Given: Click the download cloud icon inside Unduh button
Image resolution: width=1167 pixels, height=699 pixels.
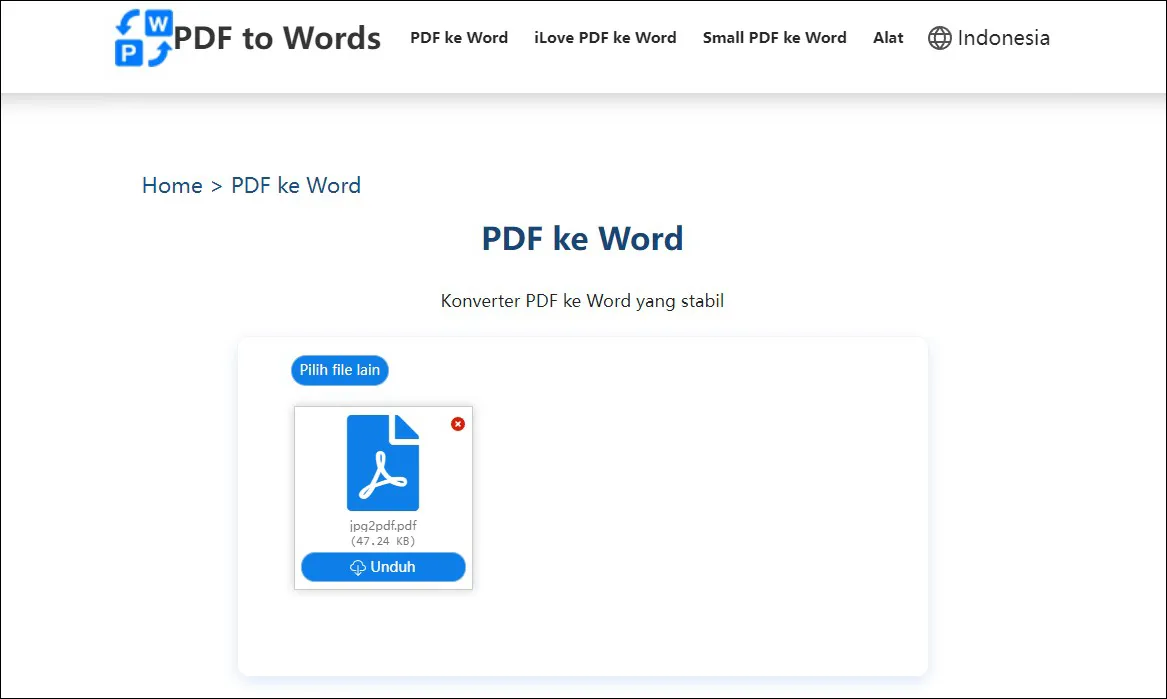Looking at the screenshot, I should coord(358,567).
